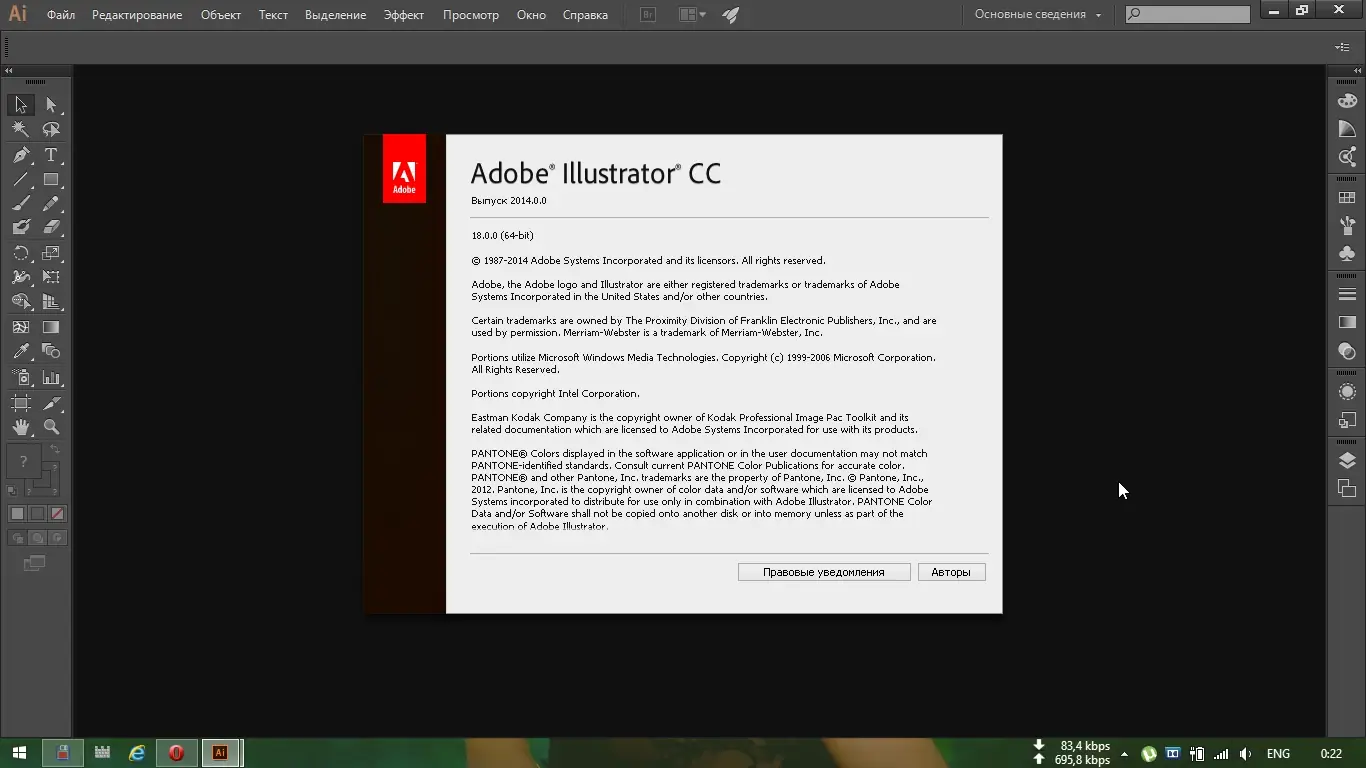Collapse the Tools panel with the double-arrow
1366x768 pixels.
(x=7, y=71)
